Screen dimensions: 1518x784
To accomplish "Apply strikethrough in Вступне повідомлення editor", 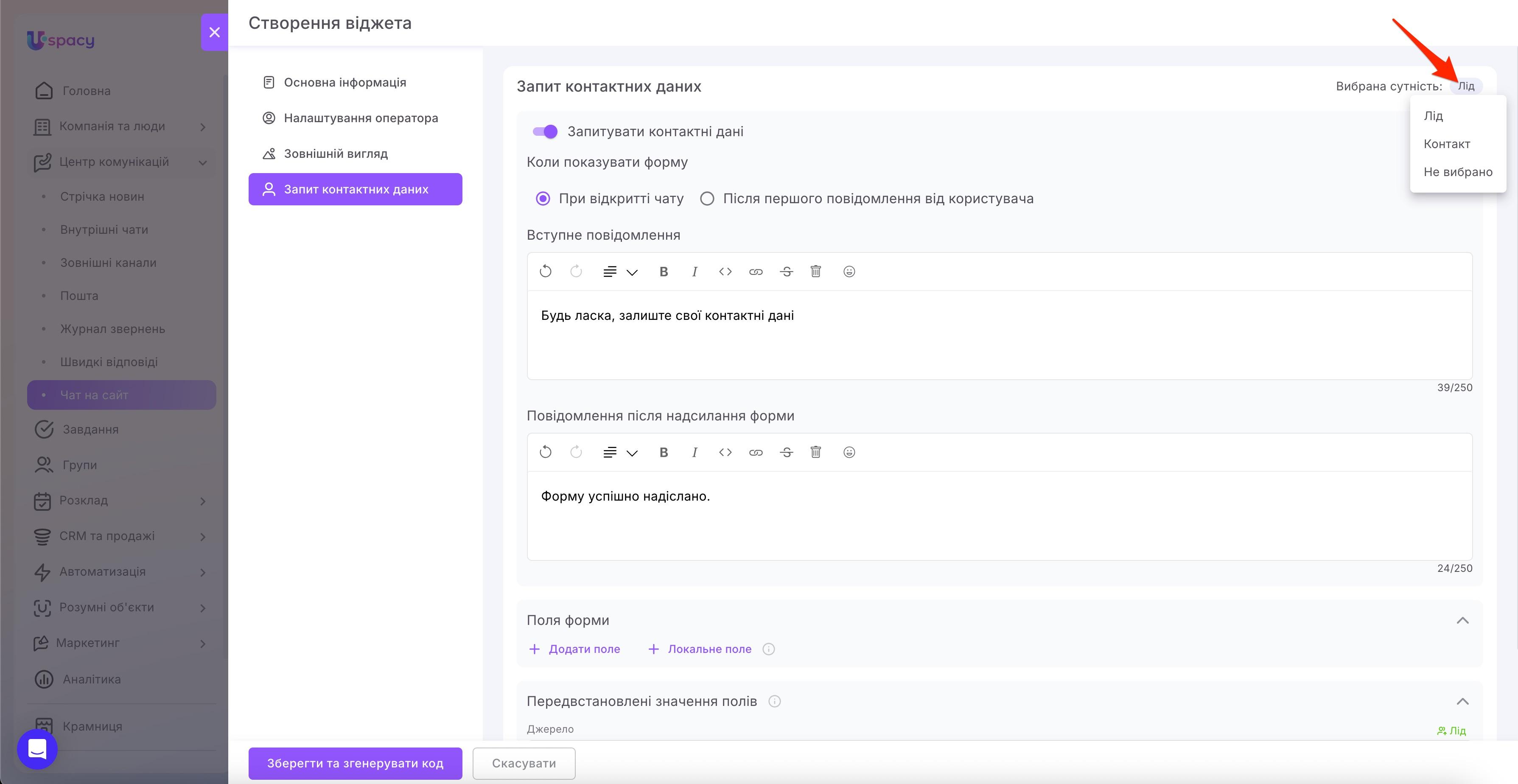I will click(787, 271).
